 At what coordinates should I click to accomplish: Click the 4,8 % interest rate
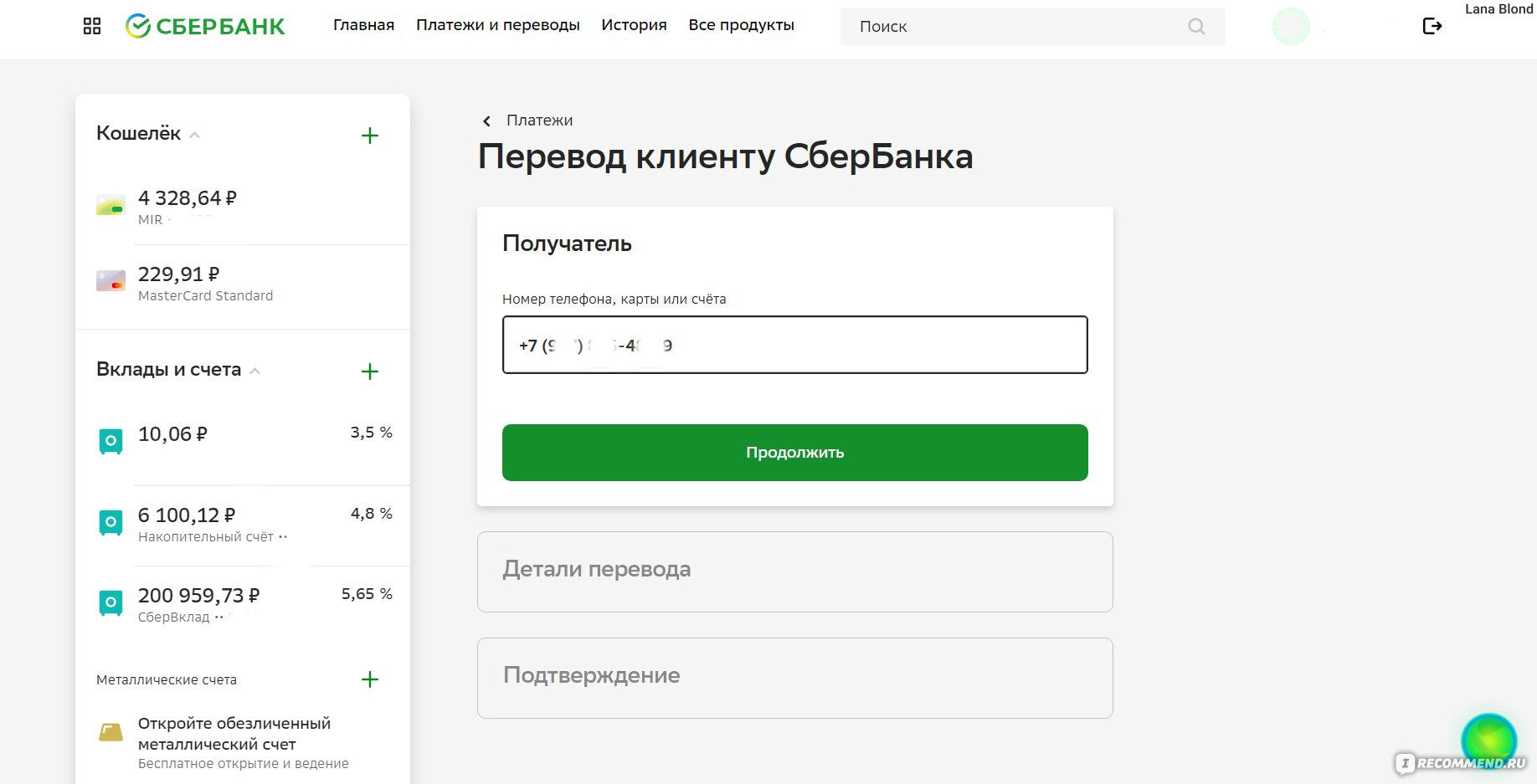tap(371, 514)
